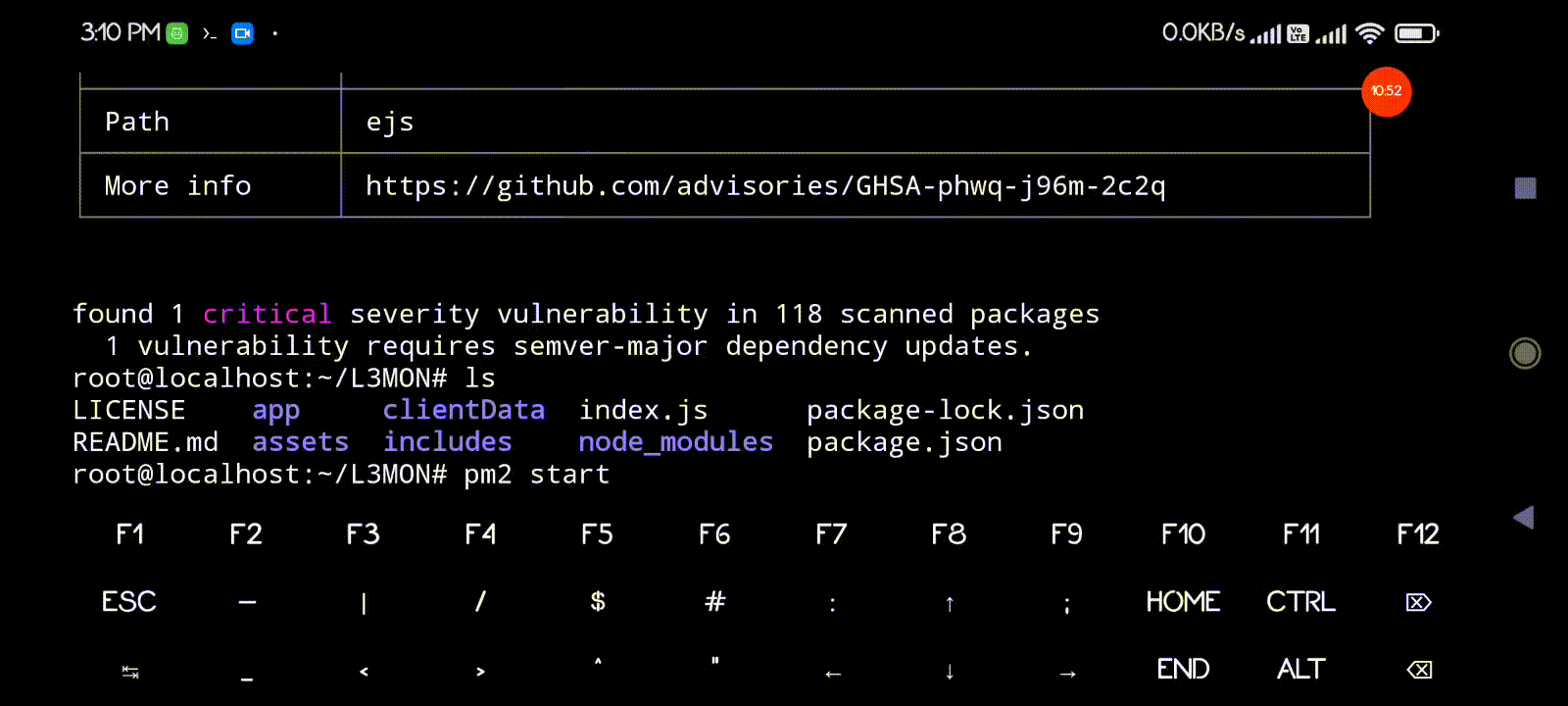Tap the Android home circle button
The width and height of the screenshot is (1568, 706).
[x=1525, y=353]
